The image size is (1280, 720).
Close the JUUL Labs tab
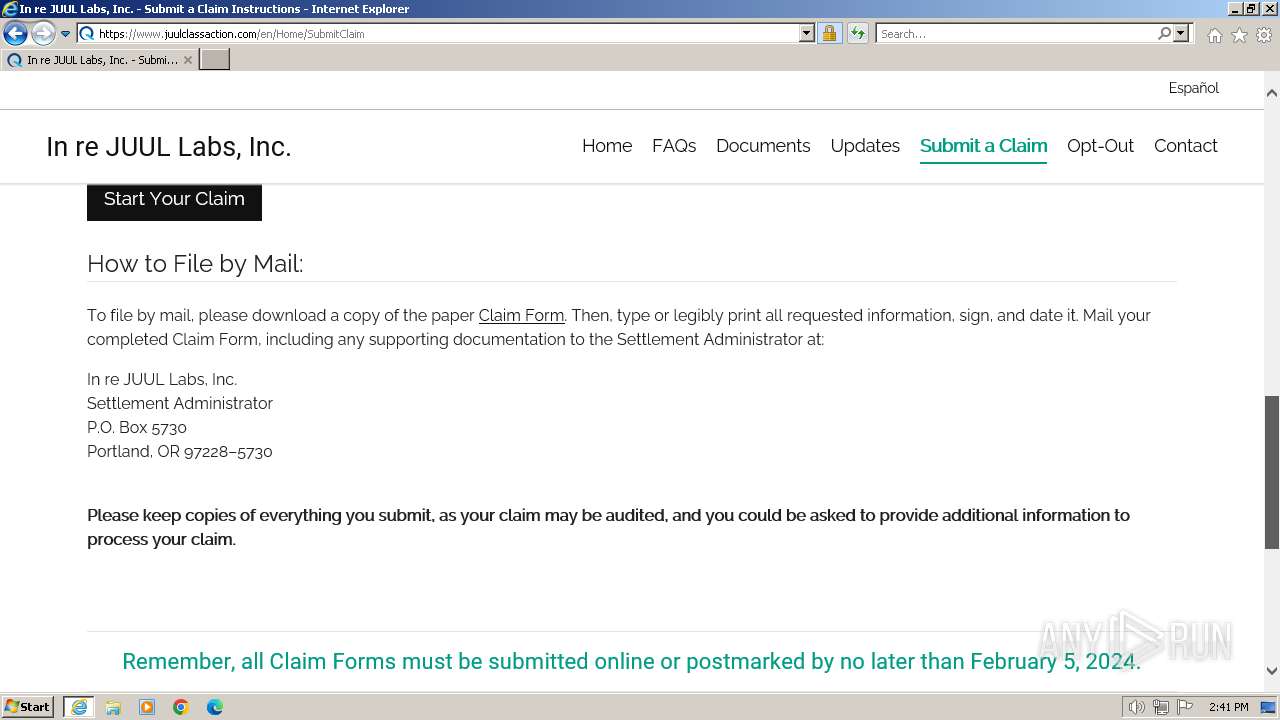187,60
